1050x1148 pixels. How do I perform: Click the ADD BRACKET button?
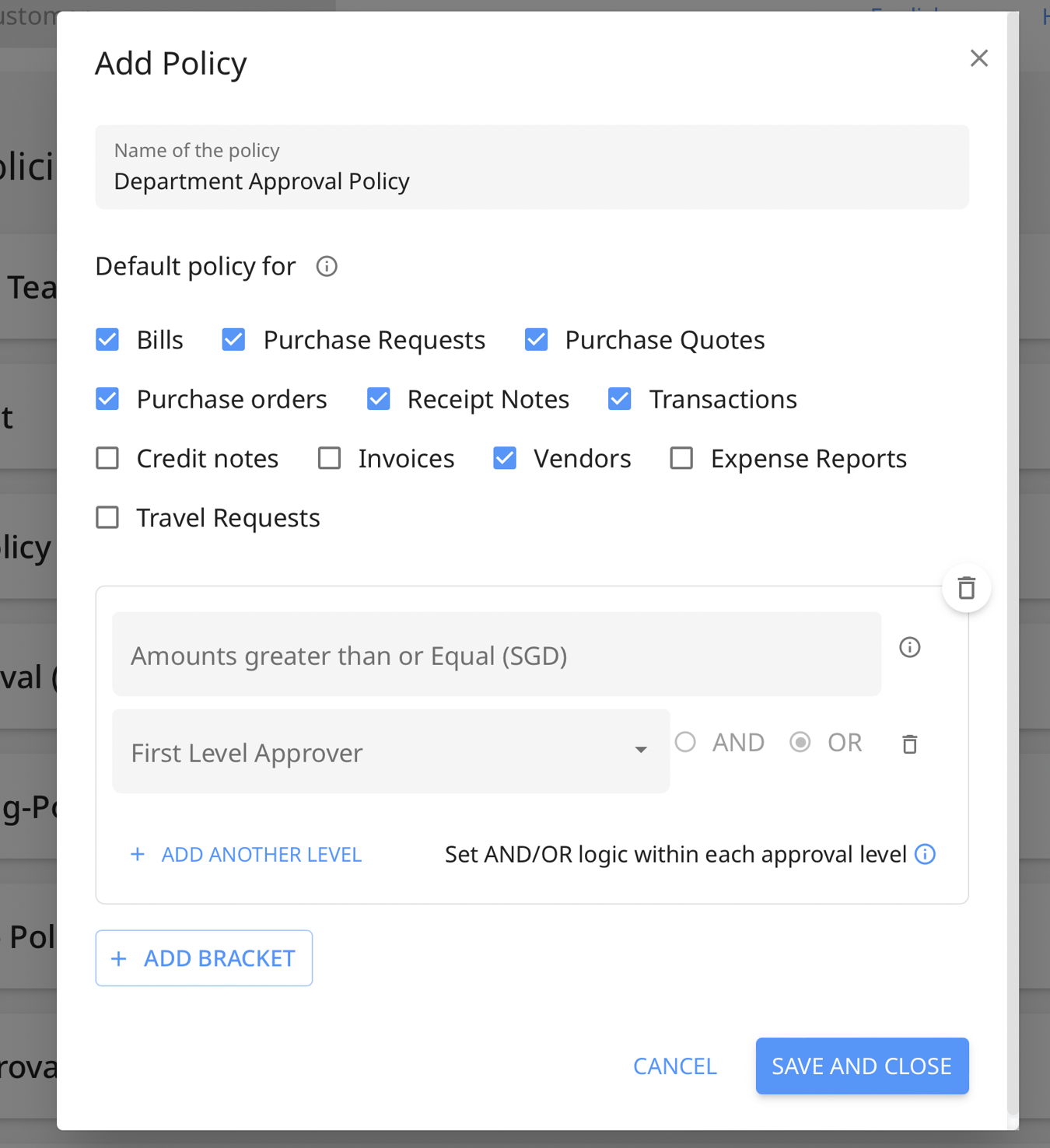point(203,957)
